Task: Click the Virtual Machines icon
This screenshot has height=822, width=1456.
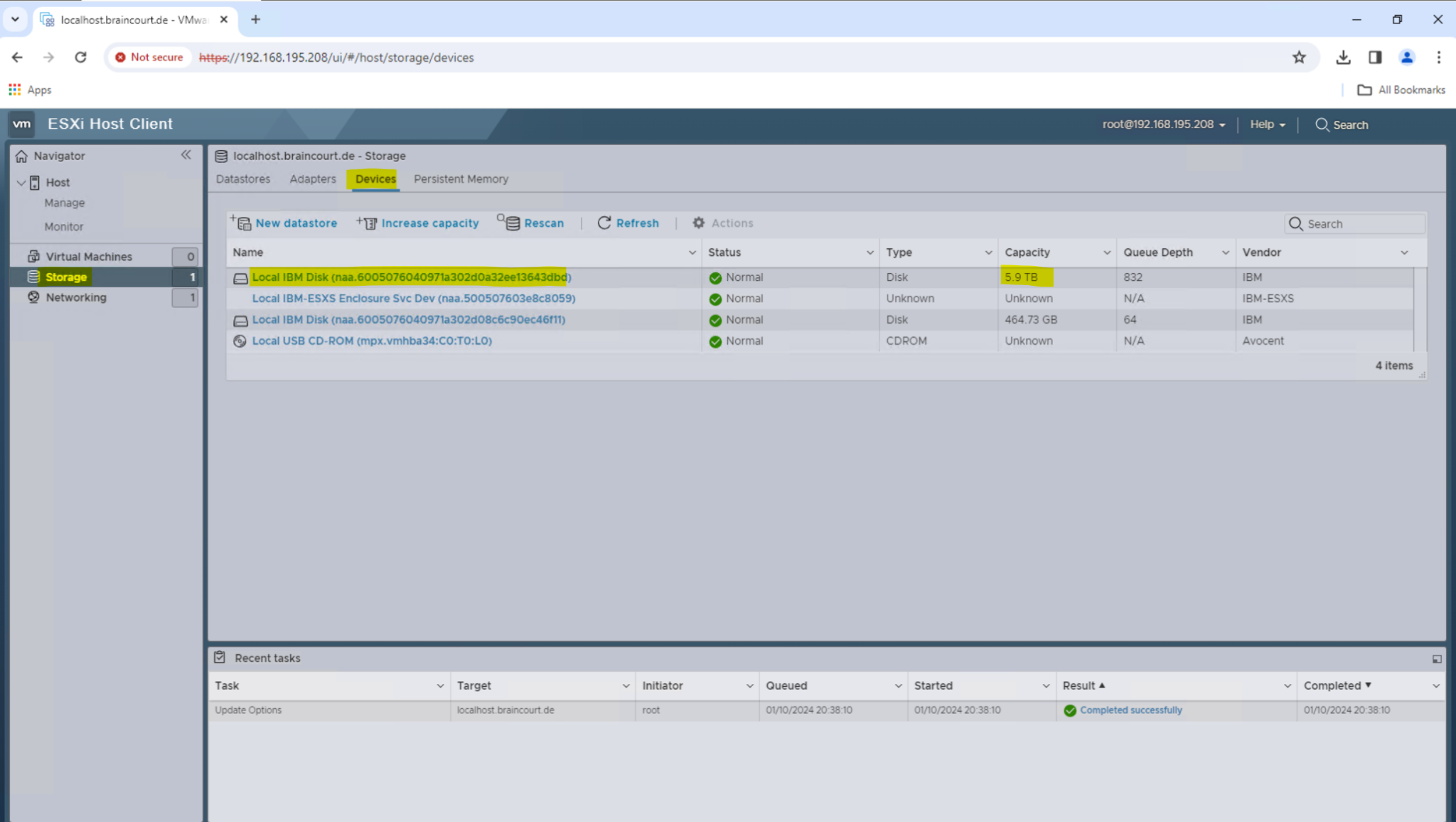Action: pyautogui.click(x=33, y=255)
